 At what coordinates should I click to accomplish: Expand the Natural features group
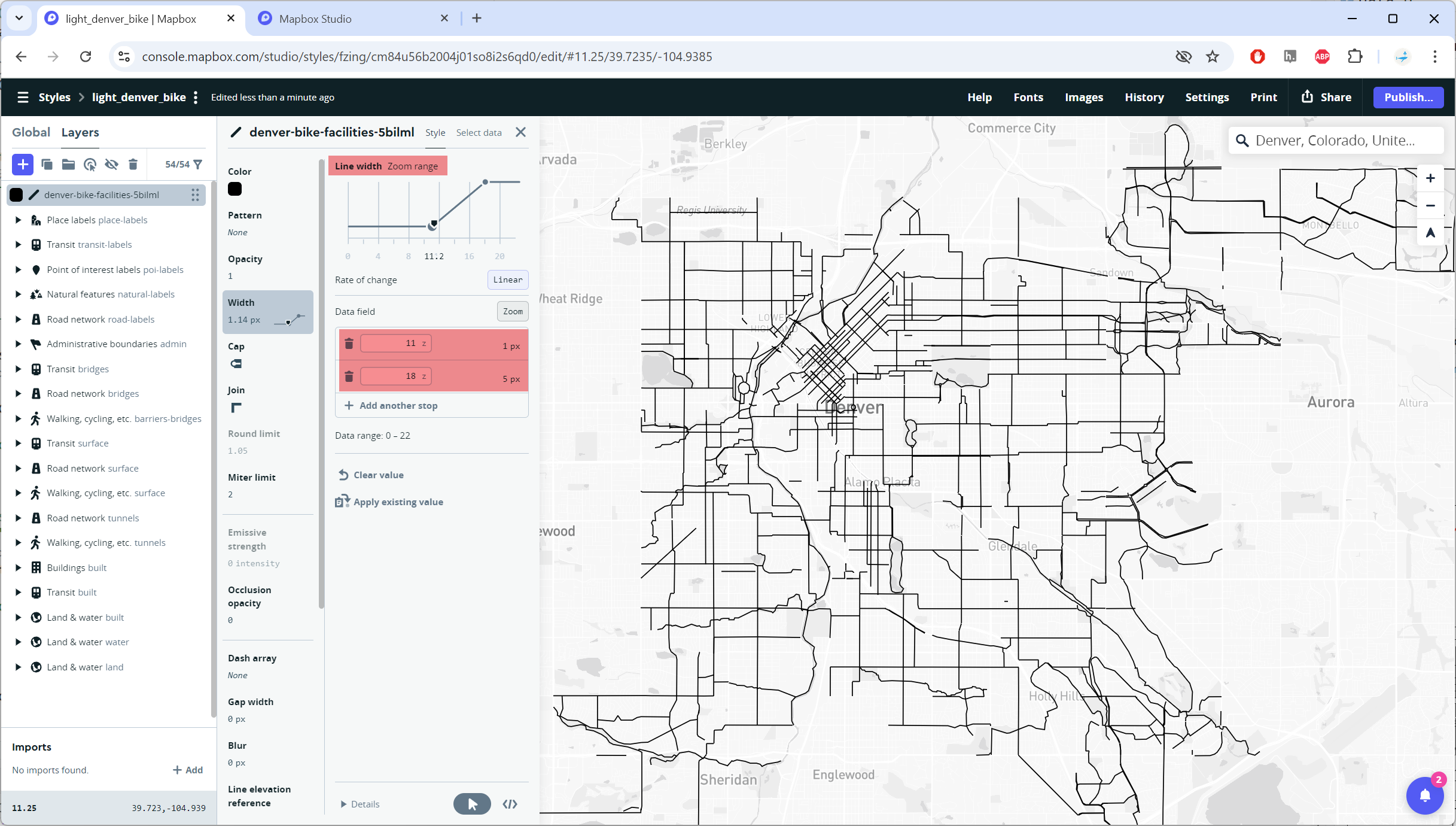[x=18, y=294]
